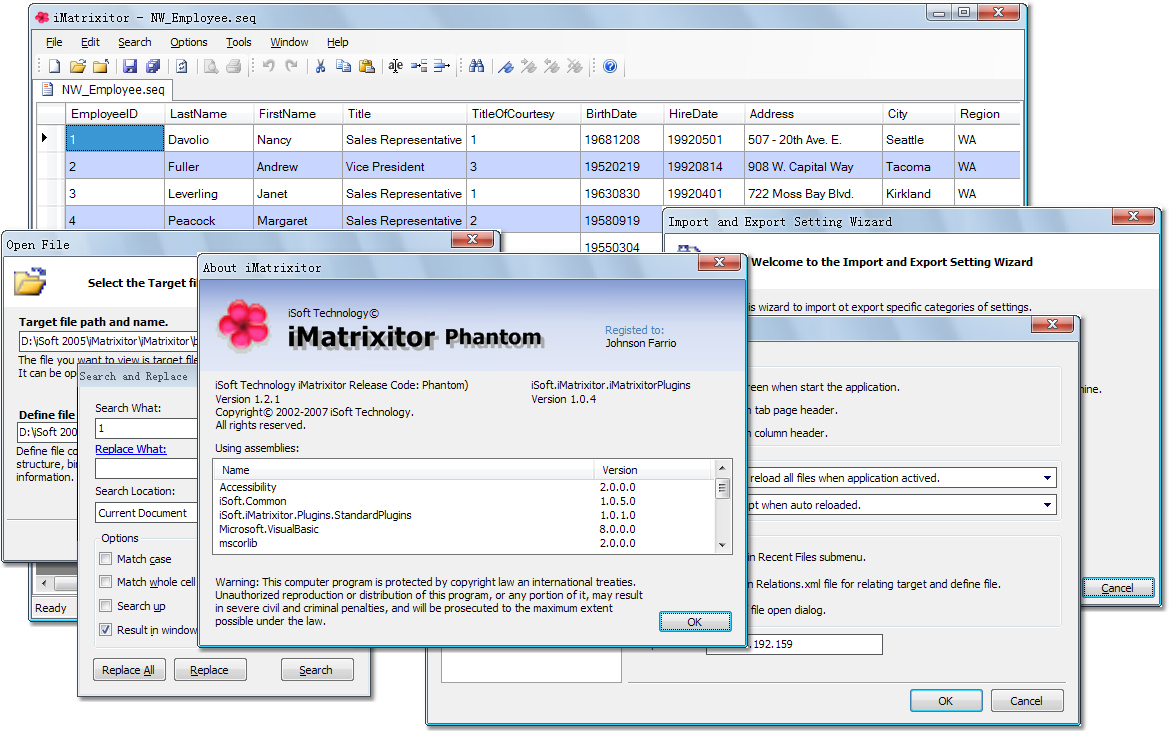
Task: Click the Print toolbar icon
Action: click(233, 66)
